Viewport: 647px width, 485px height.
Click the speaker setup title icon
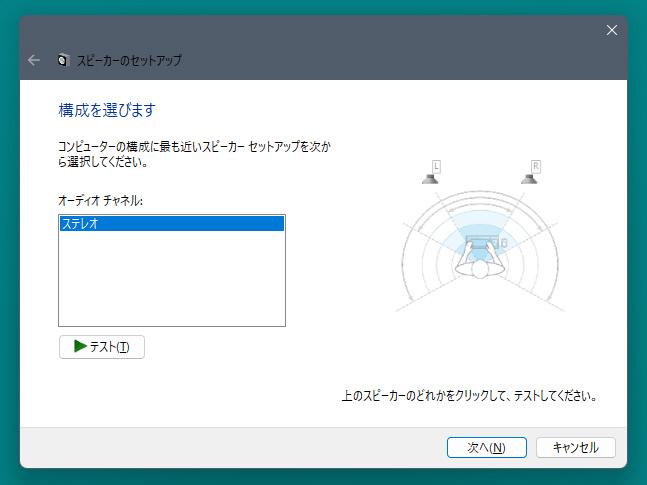pyautogui.click(x=62, y=60)
